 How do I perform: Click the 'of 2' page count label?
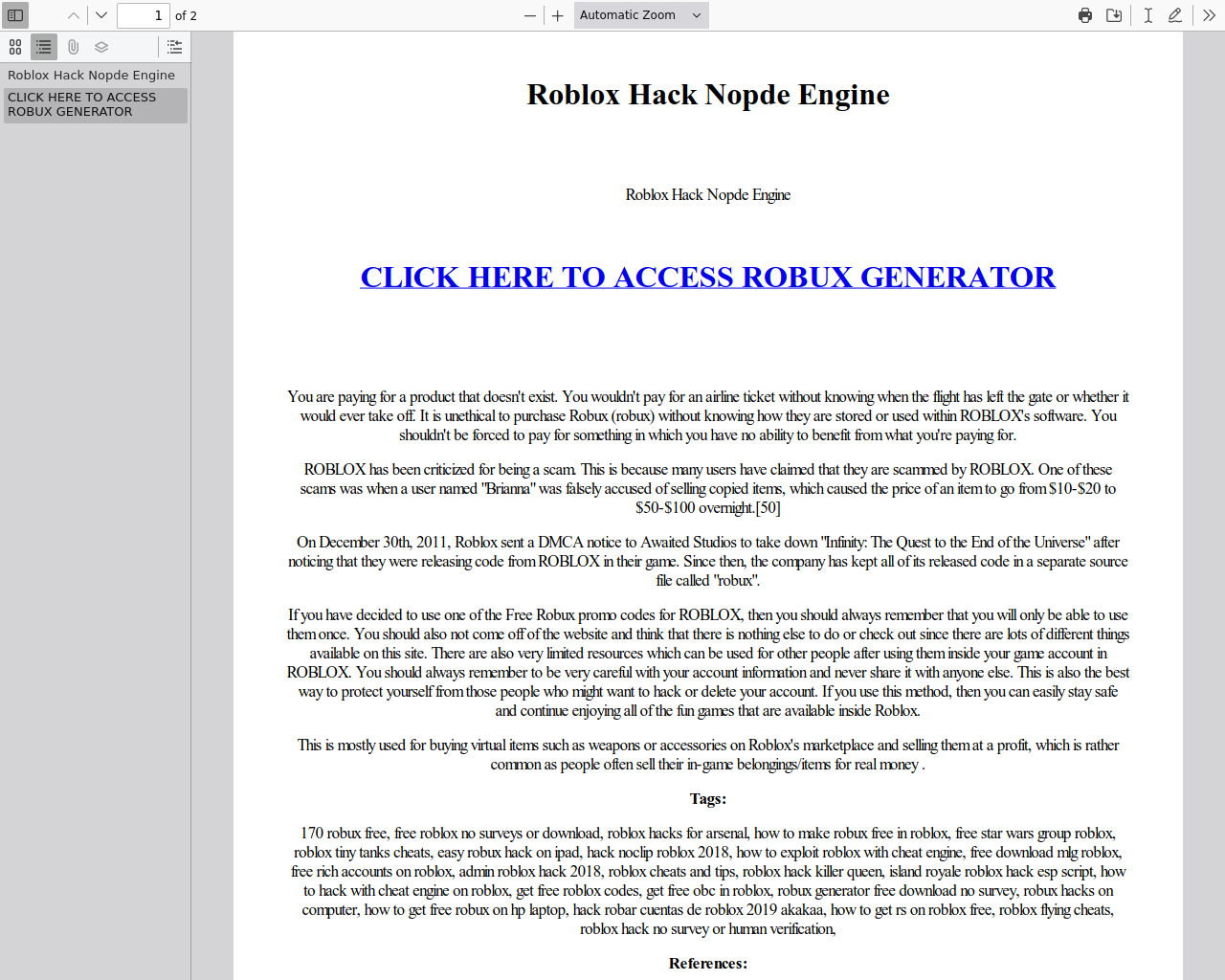point(186,15)
